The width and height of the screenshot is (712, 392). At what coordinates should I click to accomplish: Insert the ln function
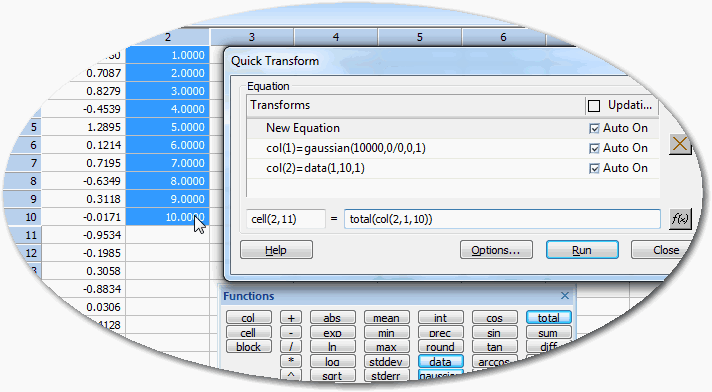coord(332,347)
